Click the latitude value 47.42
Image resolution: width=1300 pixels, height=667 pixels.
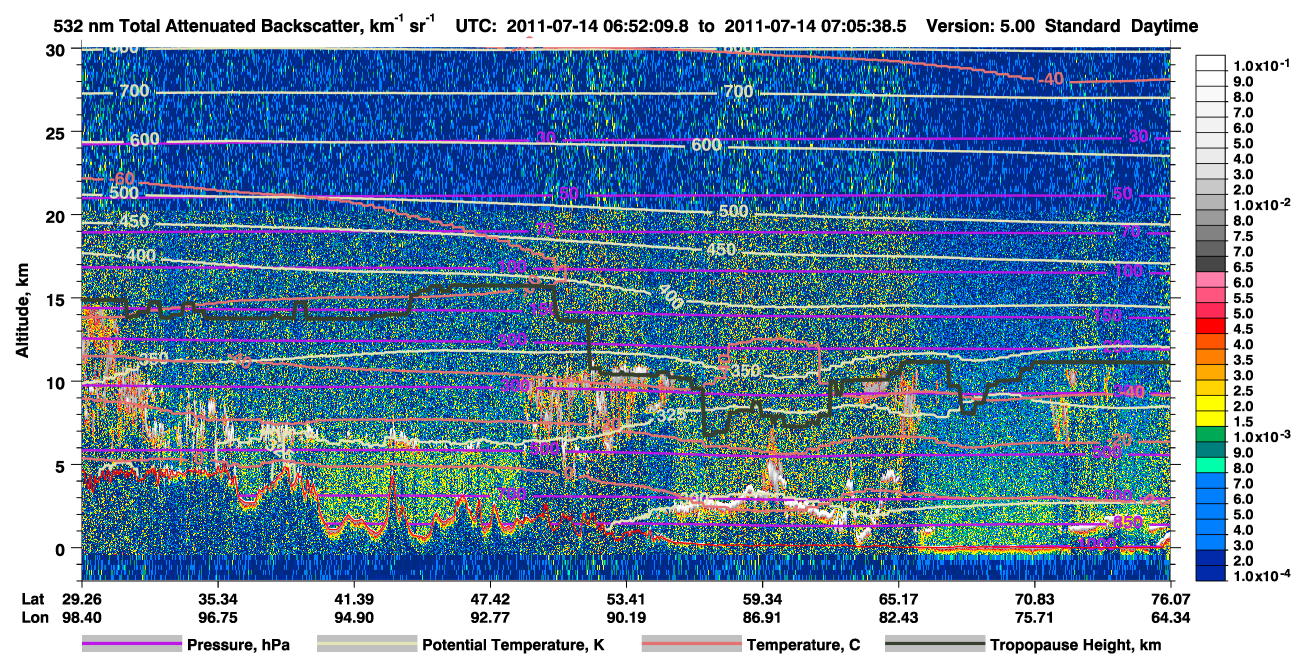490,598
